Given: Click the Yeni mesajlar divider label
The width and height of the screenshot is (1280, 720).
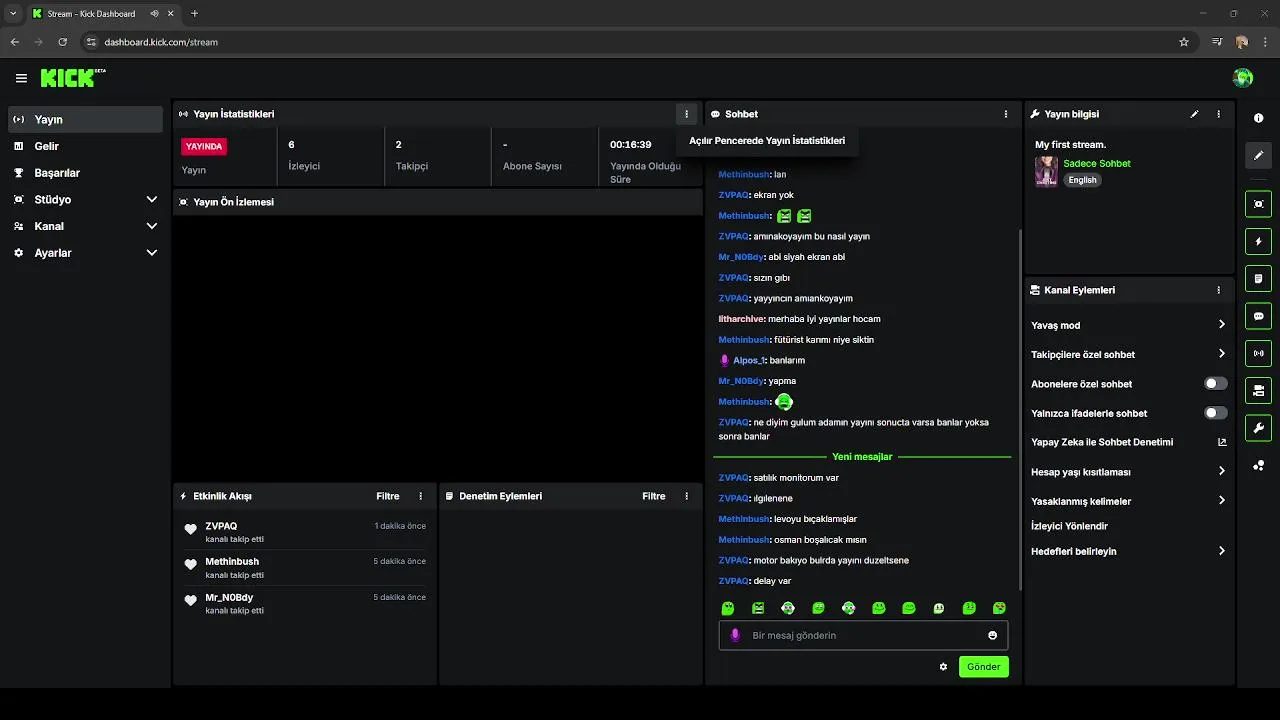Looking at the screenshot, I should coord(862,457).
